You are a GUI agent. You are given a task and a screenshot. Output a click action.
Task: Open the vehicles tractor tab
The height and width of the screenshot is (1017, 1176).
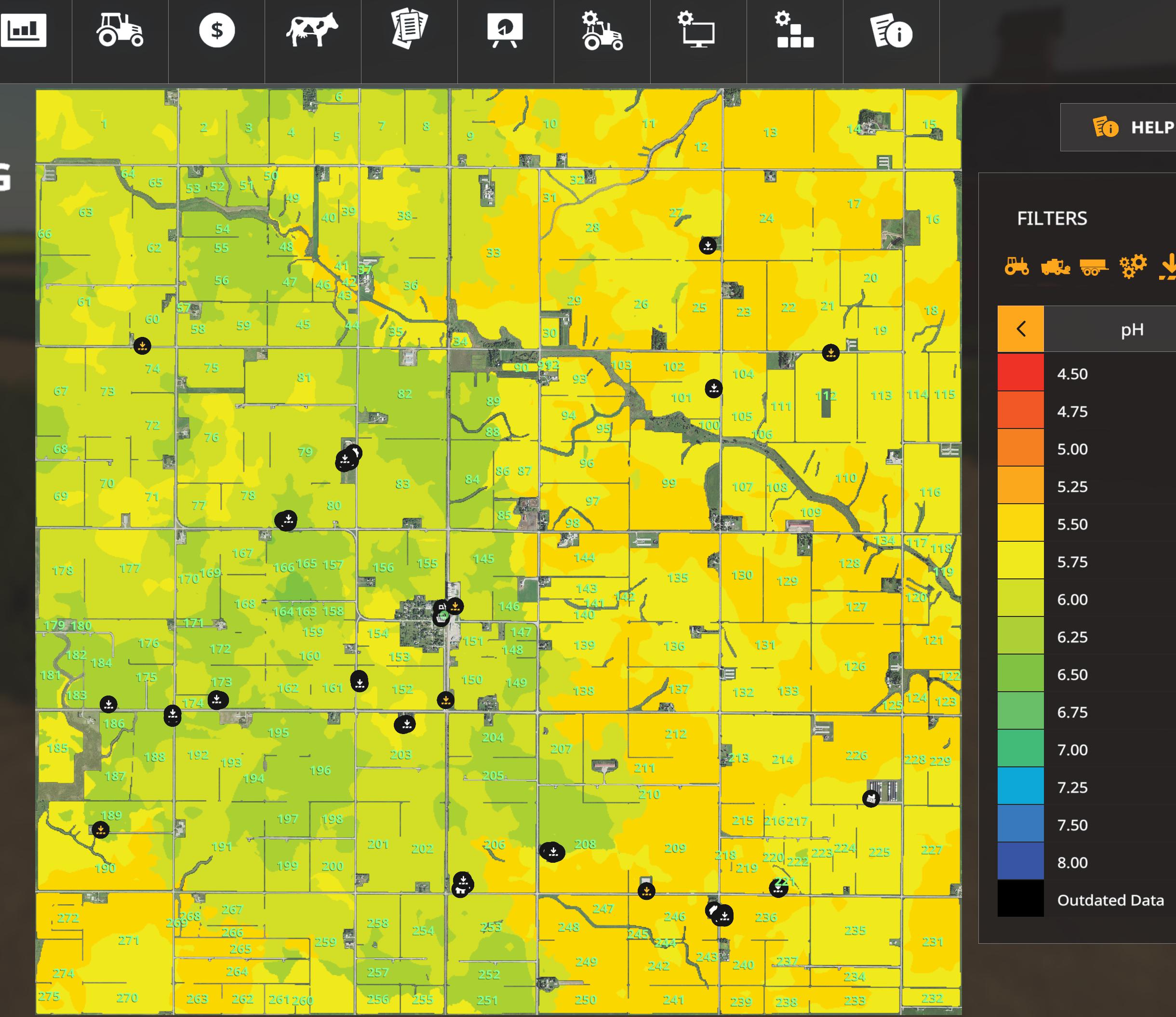120,30
